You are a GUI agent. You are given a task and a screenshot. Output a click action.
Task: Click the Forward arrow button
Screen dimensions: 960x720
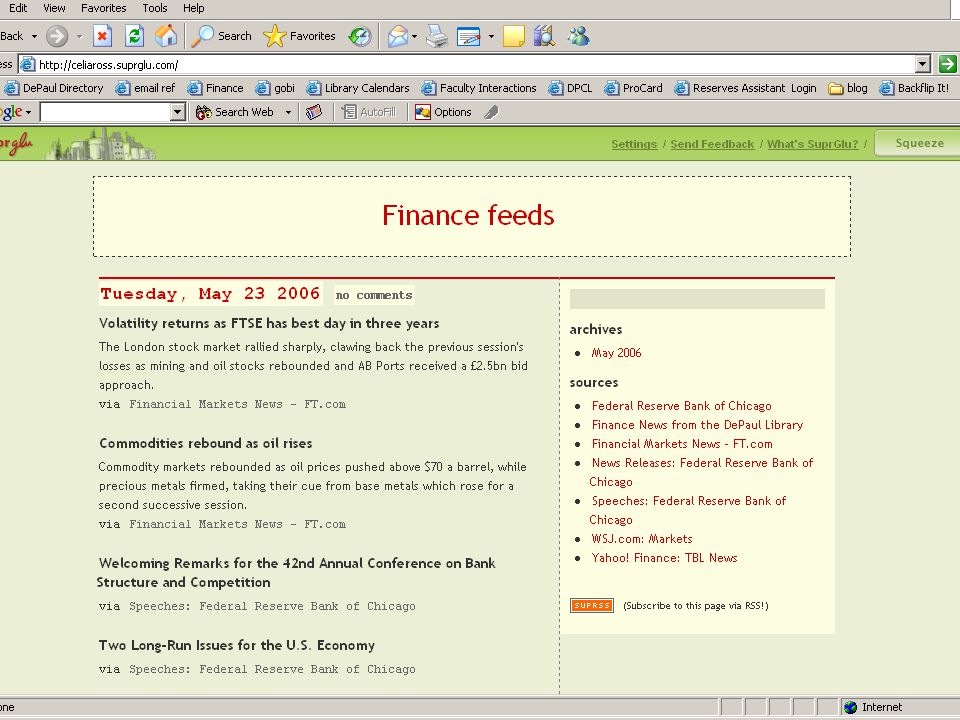tap(57, 36)
